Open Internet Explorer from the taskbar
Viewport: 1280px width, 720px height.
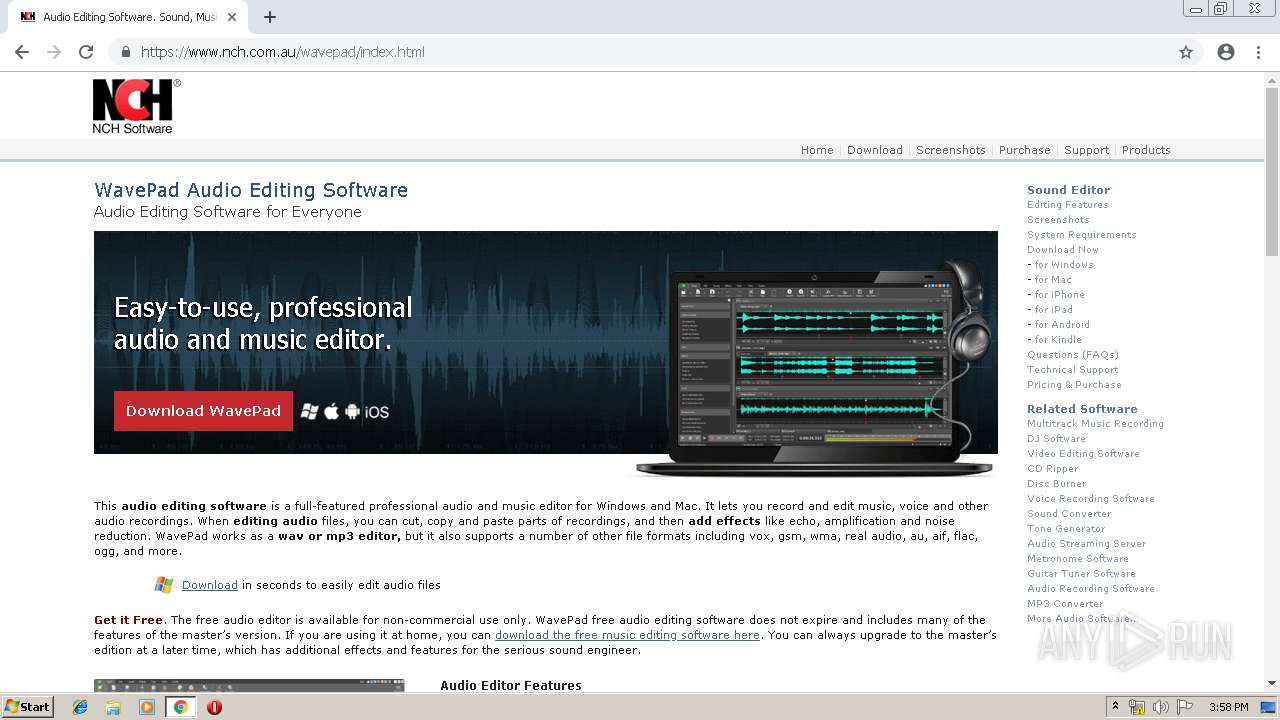click(x=80, y=707)
